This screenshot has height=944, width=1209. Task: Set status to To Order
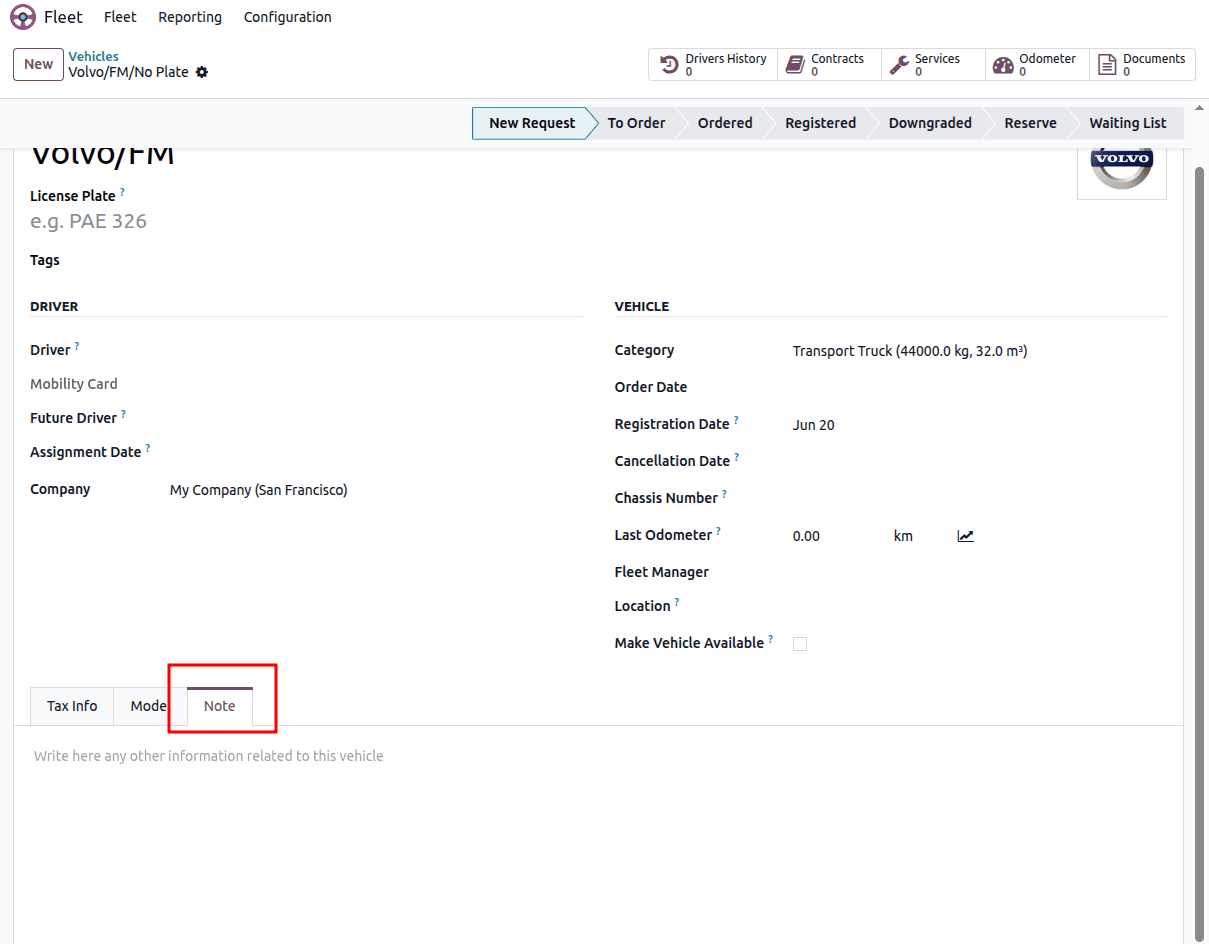(636, 123)
